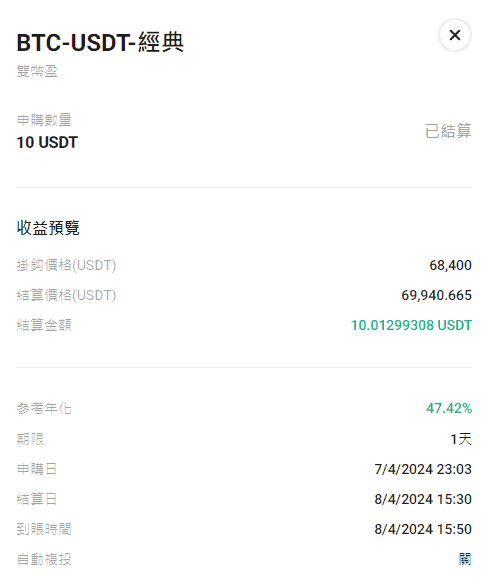Screen dimensions: 488x583
Task: Click the green 10.01299308 USDT settlement amount
Action: click(x=411, y=325)
